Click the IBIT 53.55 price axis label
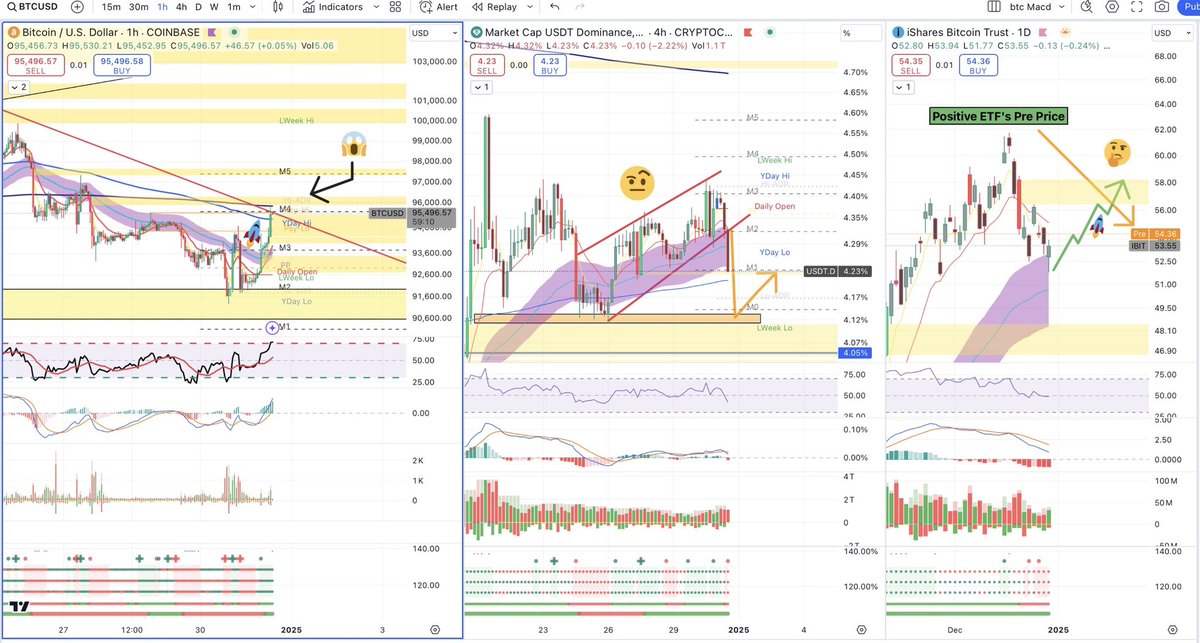The image size is (1200, 643). point(1155,246)
